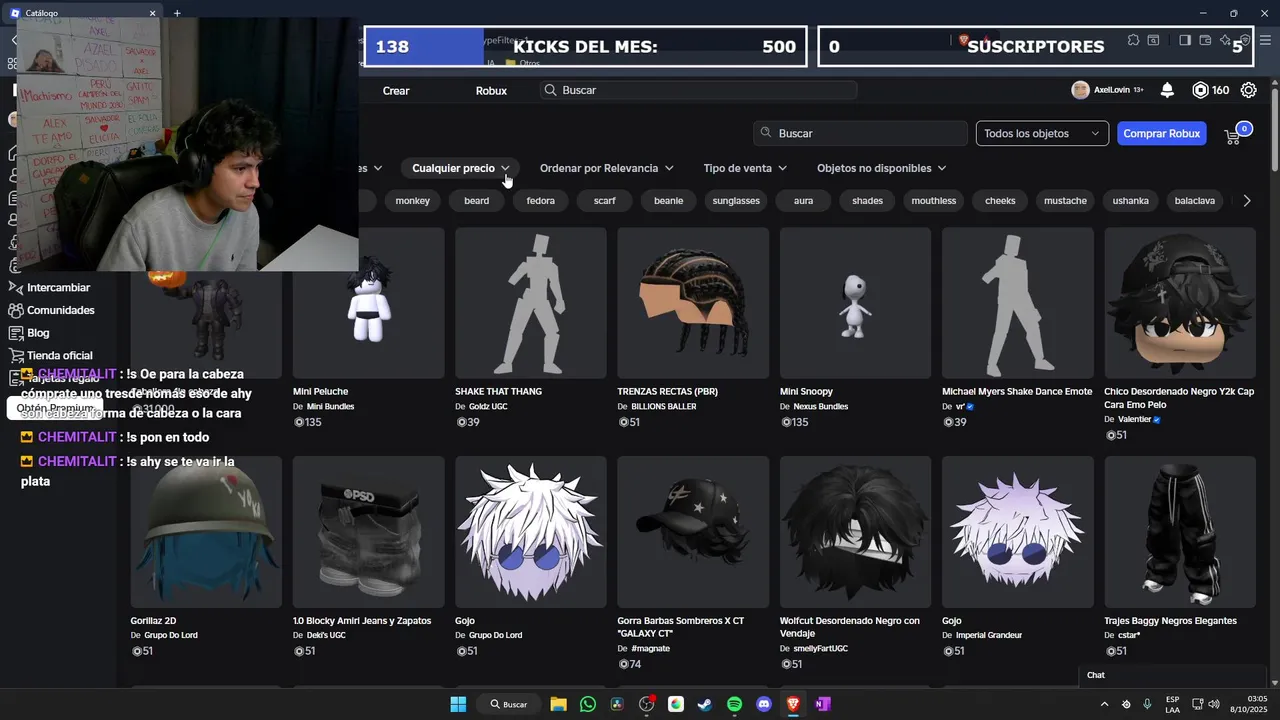
Task: Click the Comprar Robux button
Action: (1161, 133)
